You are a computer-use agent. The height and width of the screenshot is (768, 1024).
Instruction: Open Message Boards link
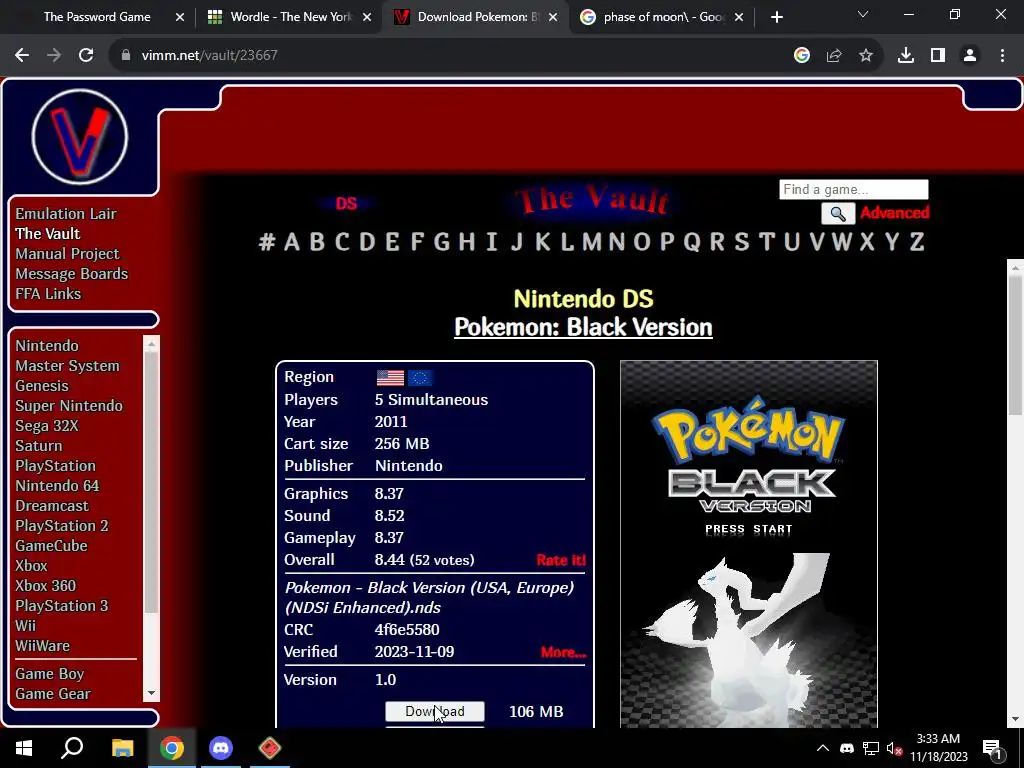[x=72, y=274]
